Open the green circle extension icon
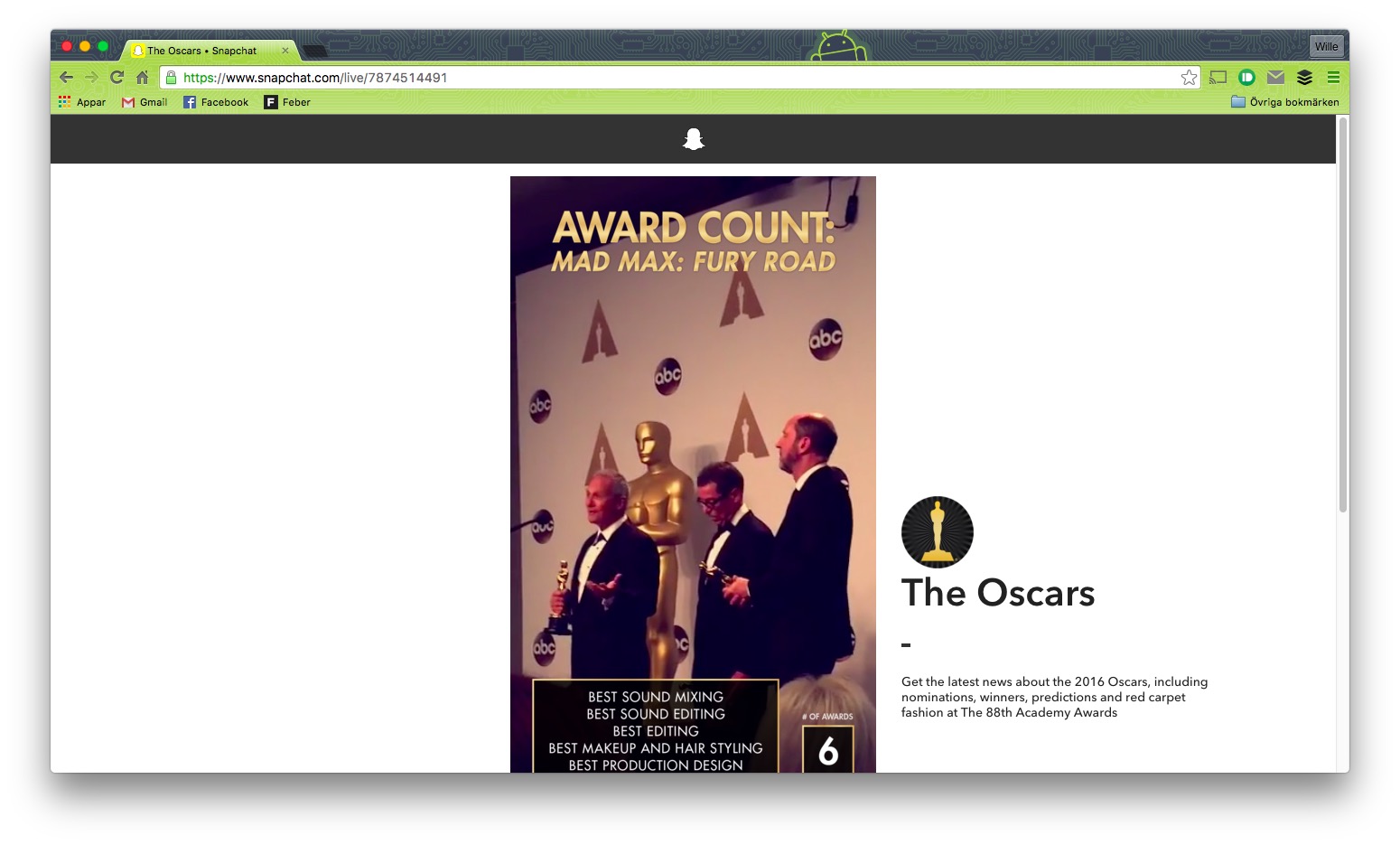This screenshot has width=1400, height=845. click(x=1247, y=78)
